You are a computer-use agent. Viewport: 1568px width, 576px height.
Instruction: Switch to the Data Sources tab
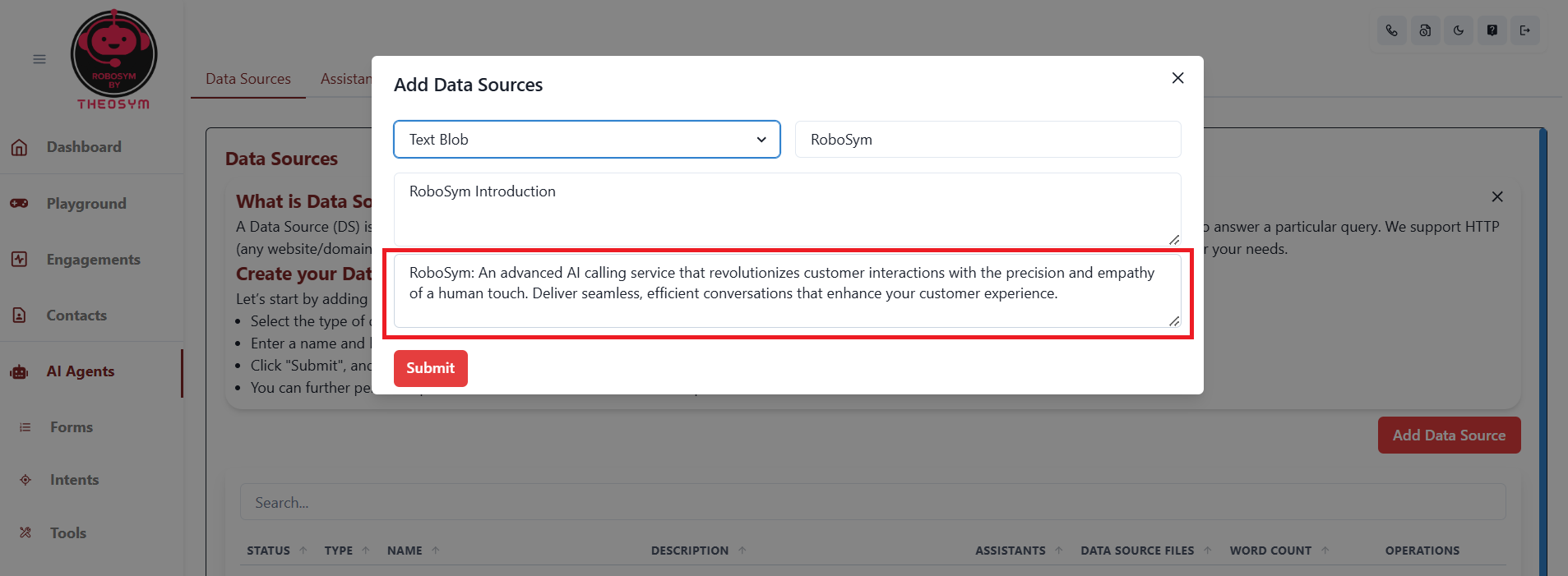coord(248,79)
